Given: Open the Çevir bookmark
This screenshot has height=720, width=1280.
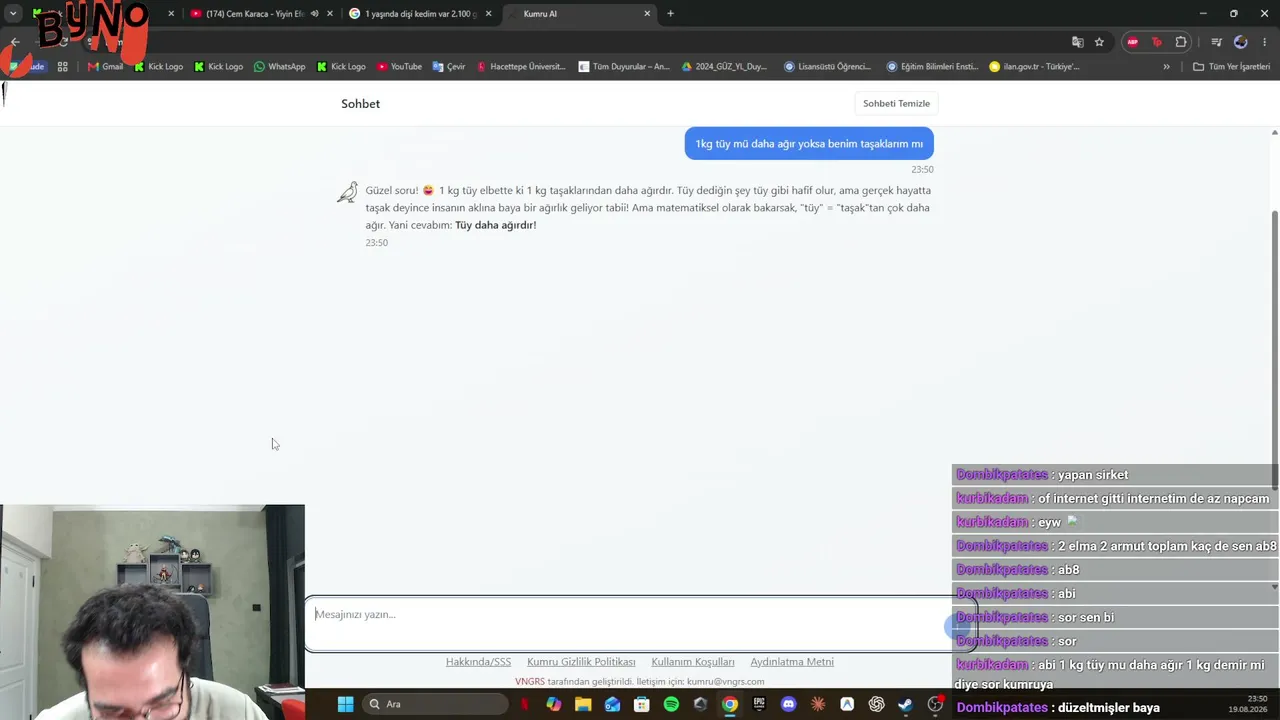Looking at the screenshot, I should point(449,67).
